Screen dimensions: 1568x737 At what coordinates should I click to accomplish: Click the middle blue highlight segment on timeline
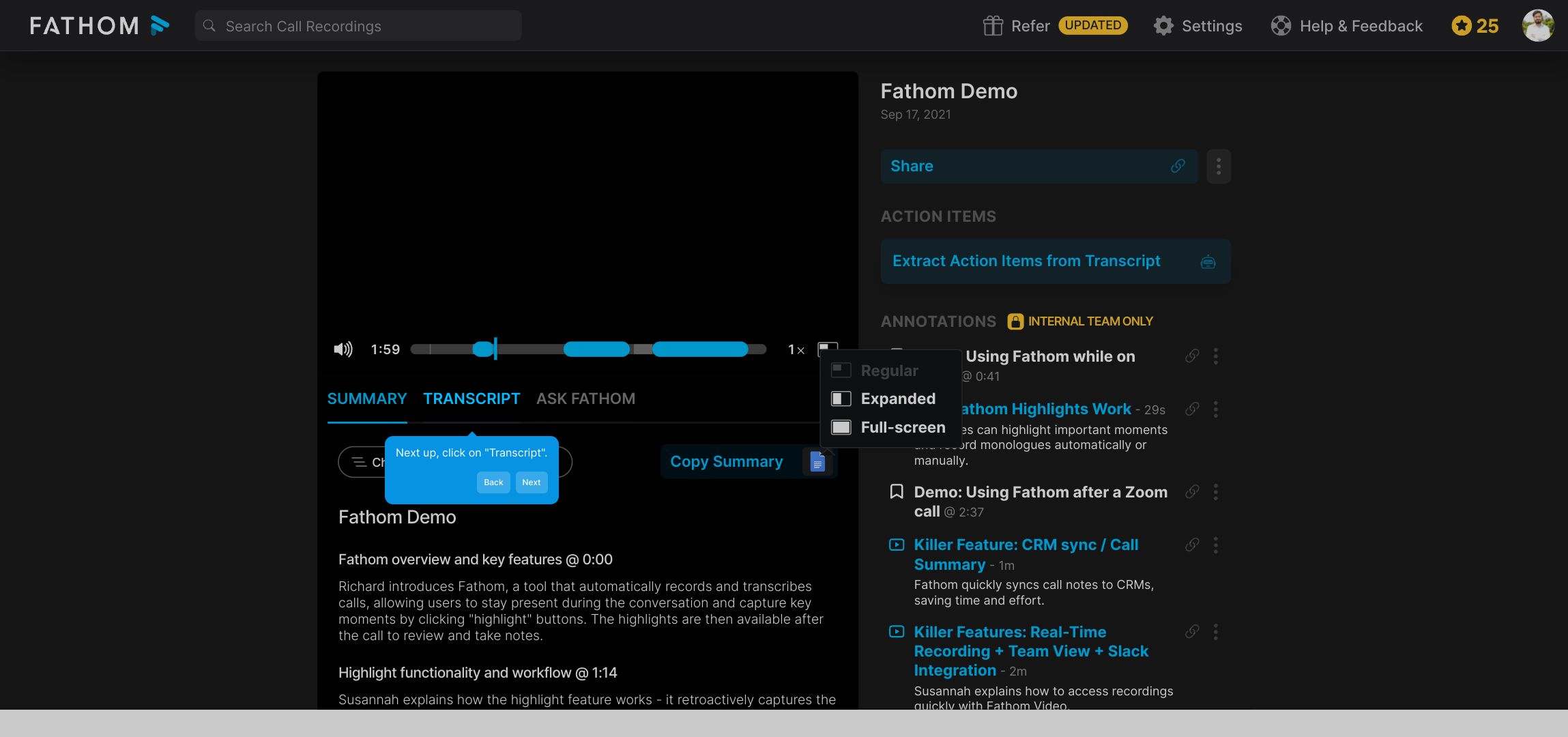(x=596, y=349)
